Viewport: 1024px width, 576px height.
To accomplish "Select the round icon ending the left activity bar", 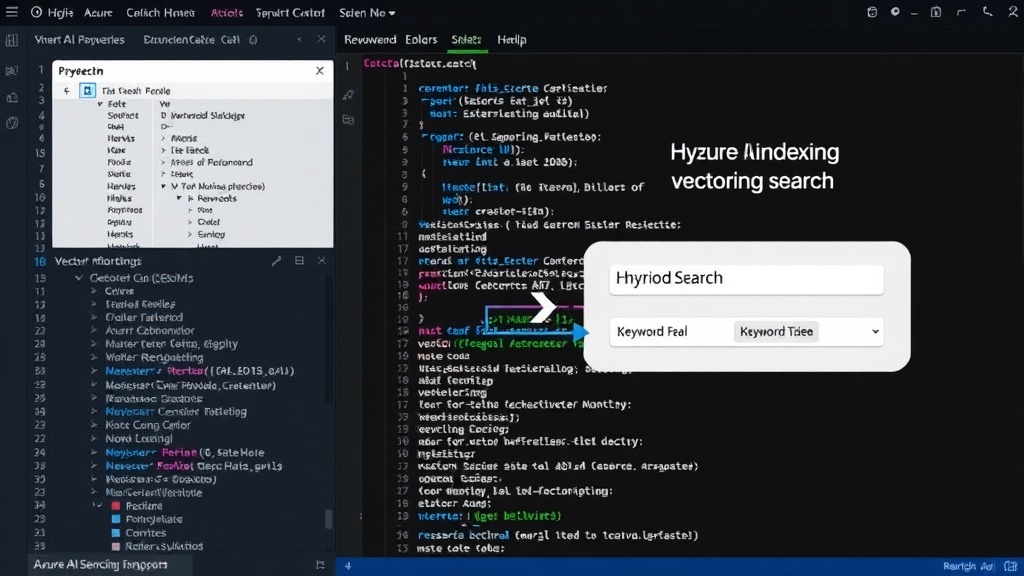I will coord(12,123).
